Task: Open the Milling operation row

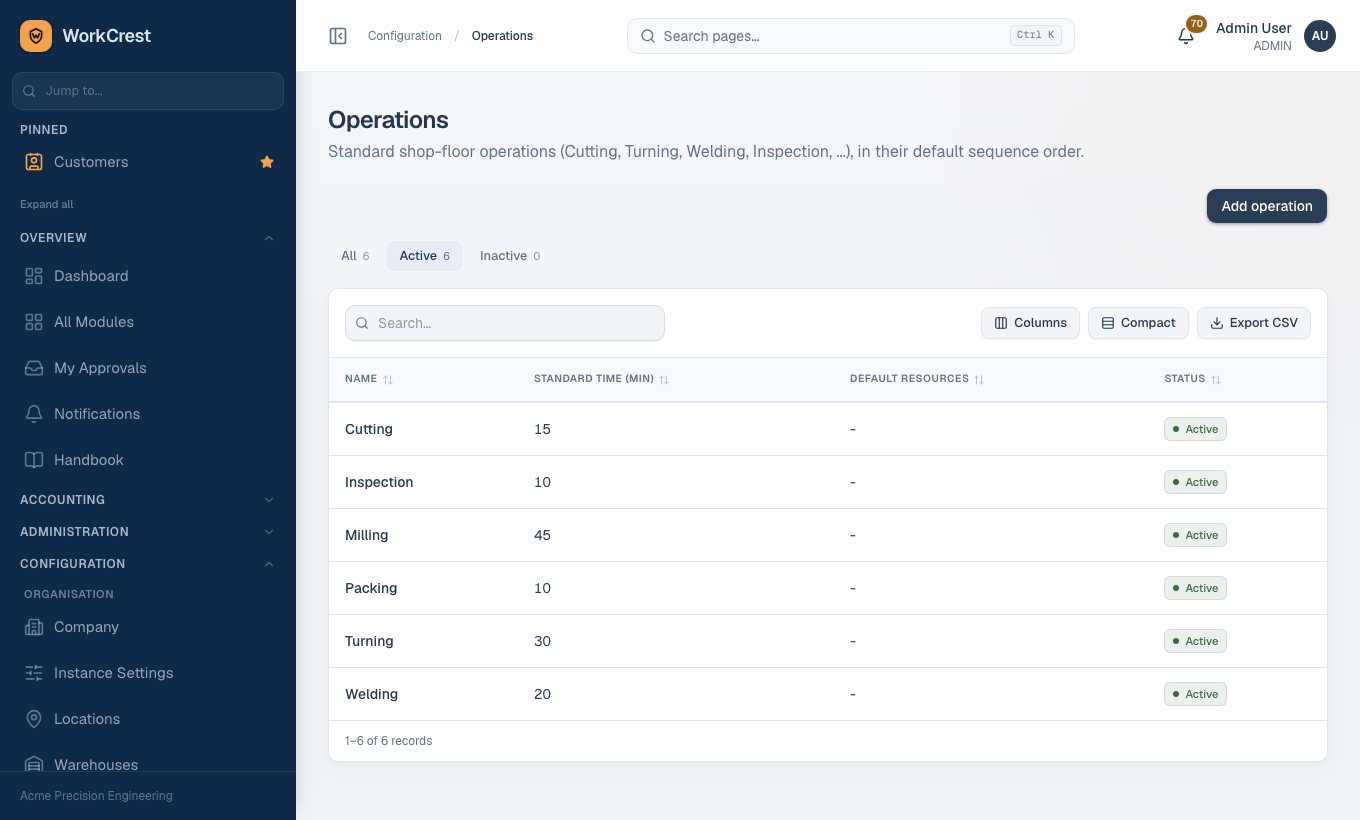Action: (828, 535)
